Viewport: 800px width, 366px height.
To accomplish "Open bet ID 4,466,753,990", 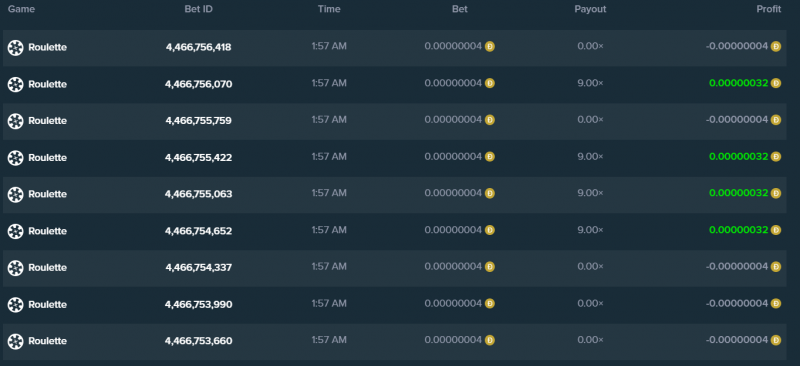I will coord(198,305).
